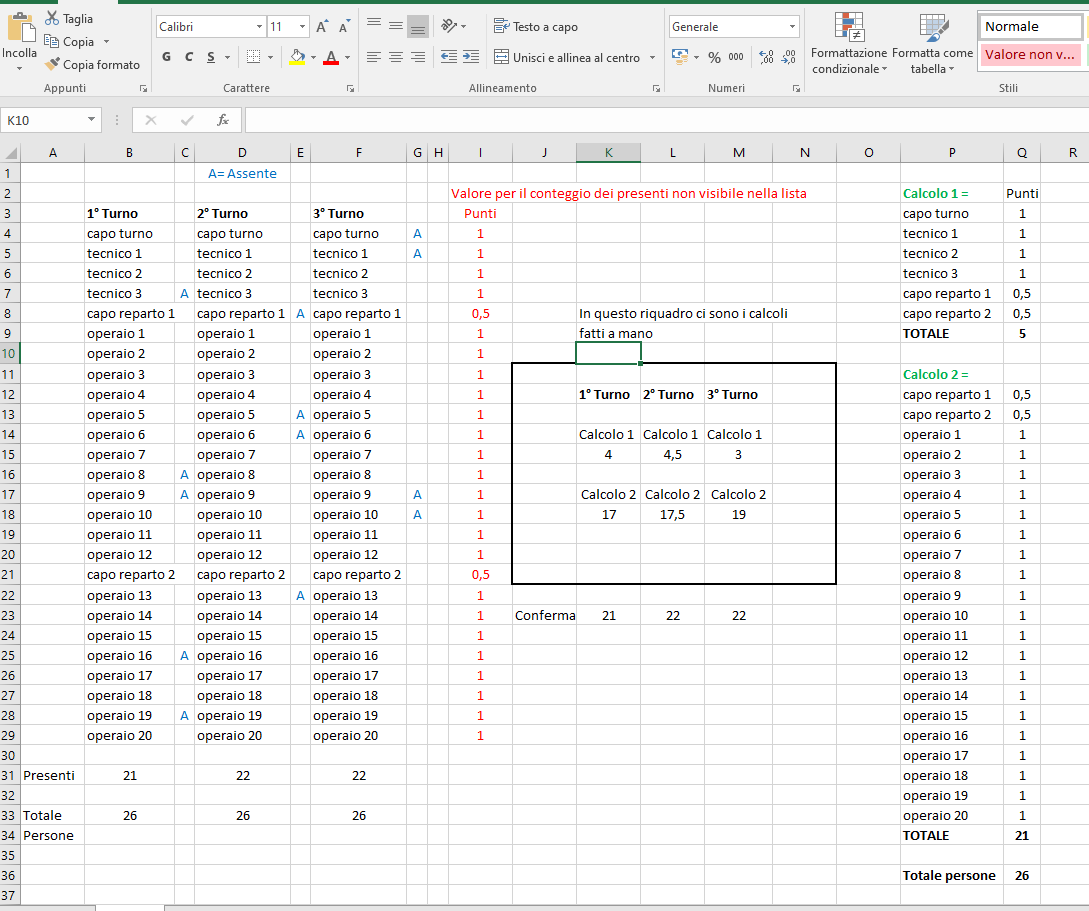1089x911 pixels.
Task: Toggle italic C formatting
Action: (x=189, y=57)
